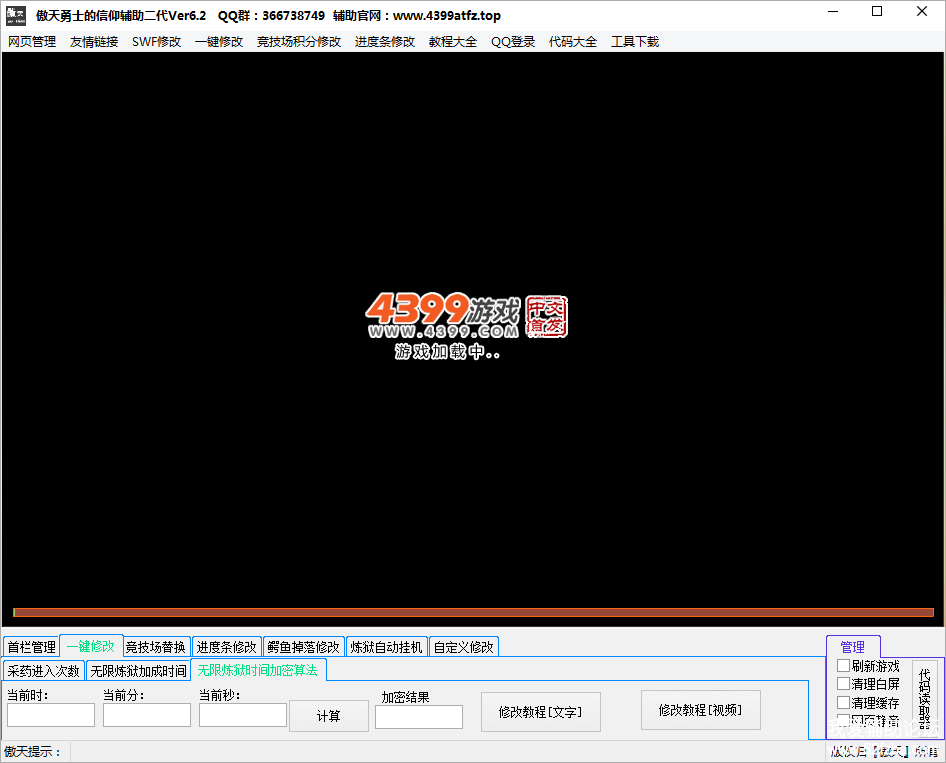Switch to the 鳄鱼掉落修改 tab
This screenshot has width=946, height=763.
tap(303, 647)
